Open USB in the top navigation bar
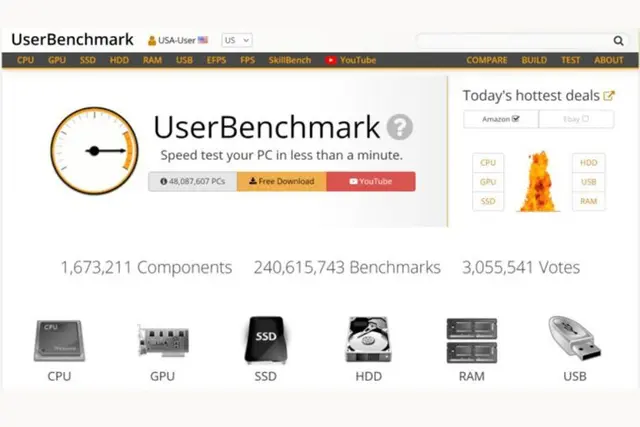This screenshot has width=640, height=427. (184, 60)
